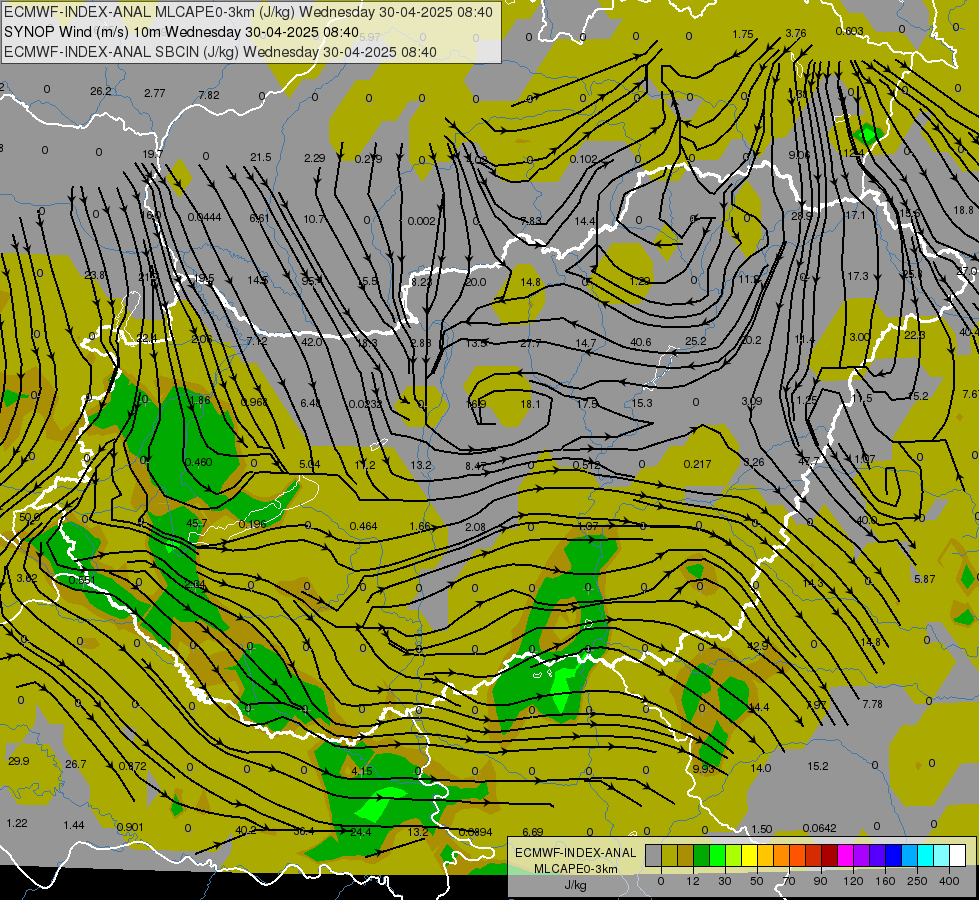The height and width of the screenshot is (900, 979).
Task: Click the legend scale label 90
Action: pos(820,881)
